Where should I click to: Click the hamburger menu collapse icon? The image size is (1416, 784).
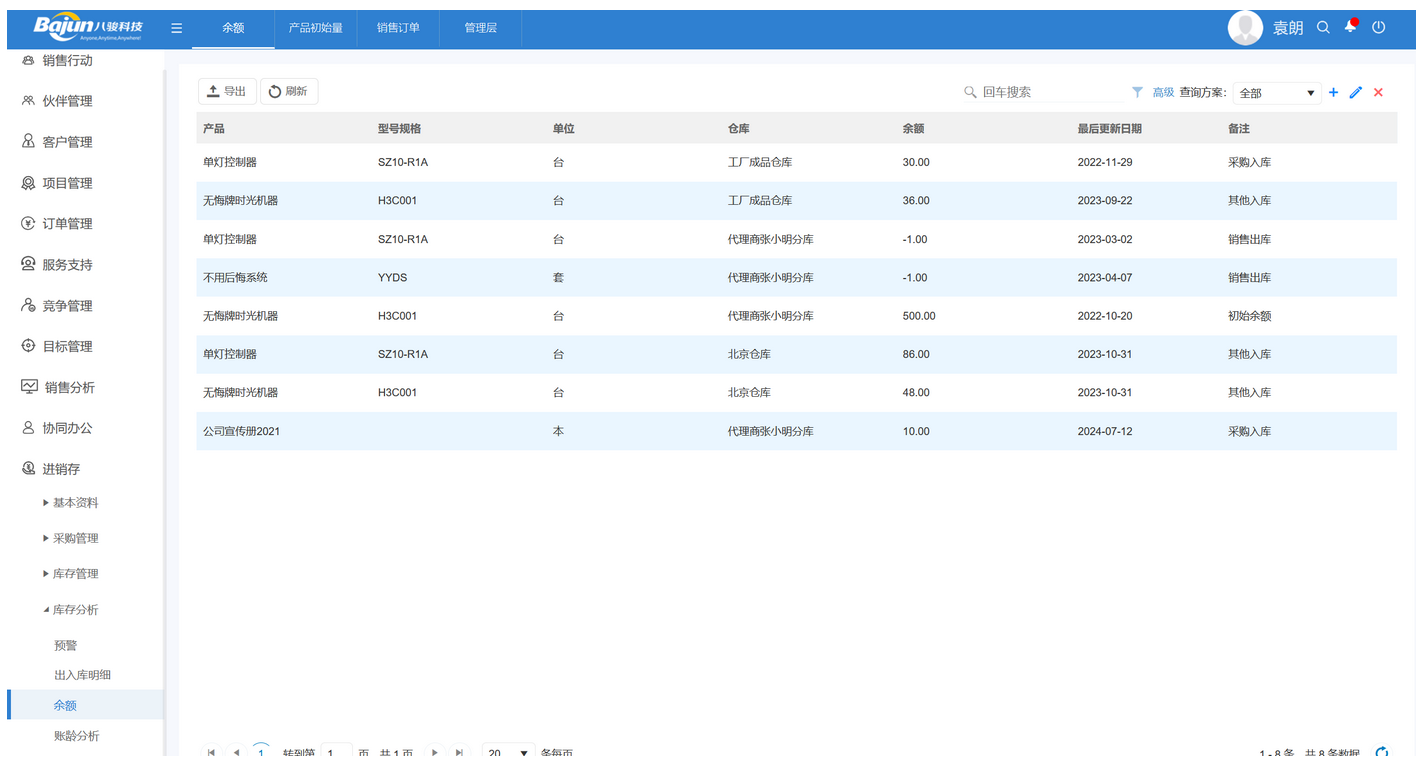176,28
